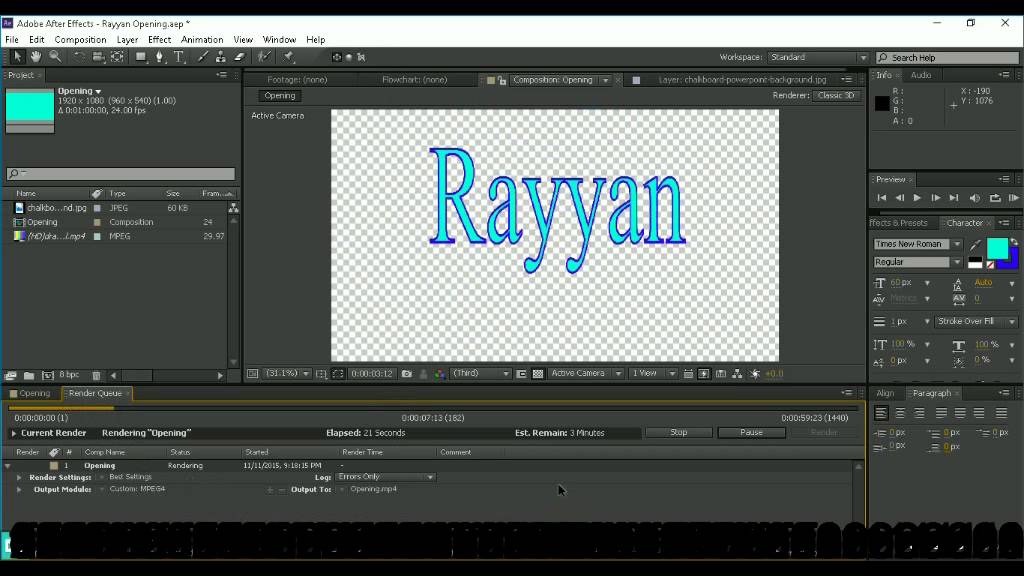Toggle Always Preview This View
Viewport: 1024px width, 576px height.
pos(253,374)
